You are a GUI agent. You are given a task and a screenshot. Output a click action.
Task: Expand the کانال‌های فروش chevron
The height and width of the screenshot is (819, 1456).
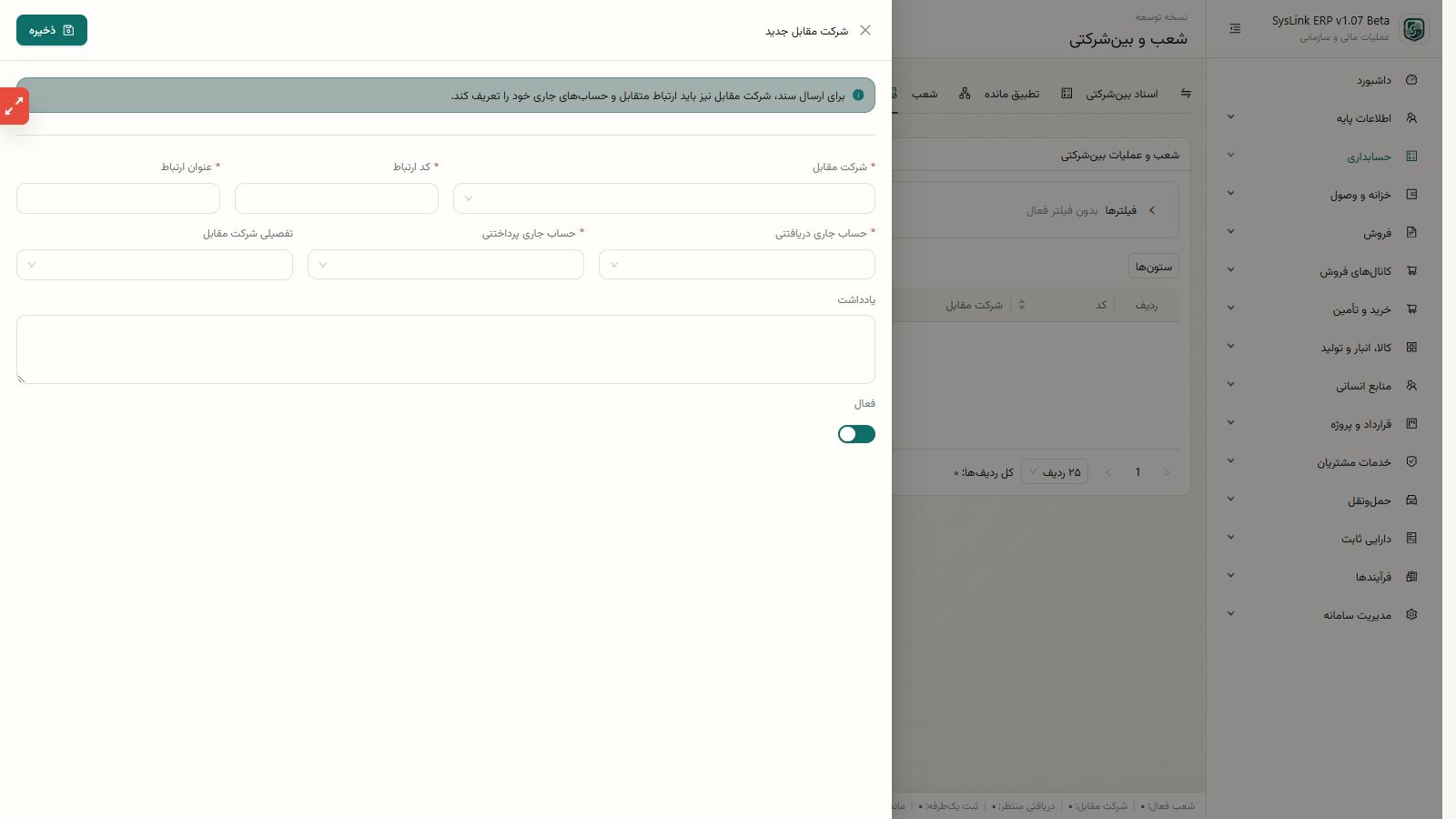(1230, 269)
